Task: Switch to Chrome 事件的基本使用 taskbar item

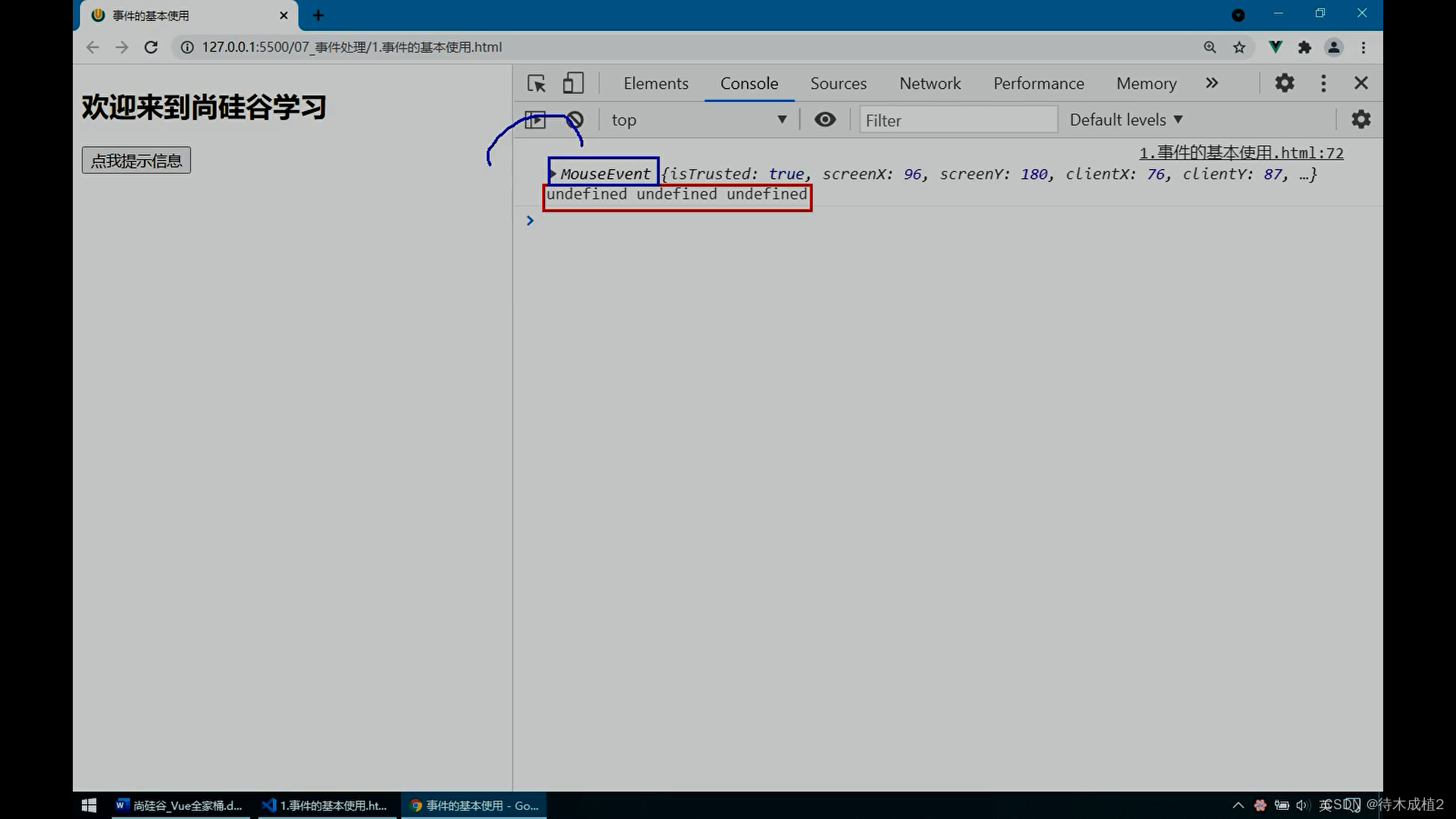Action: [475, 805]
